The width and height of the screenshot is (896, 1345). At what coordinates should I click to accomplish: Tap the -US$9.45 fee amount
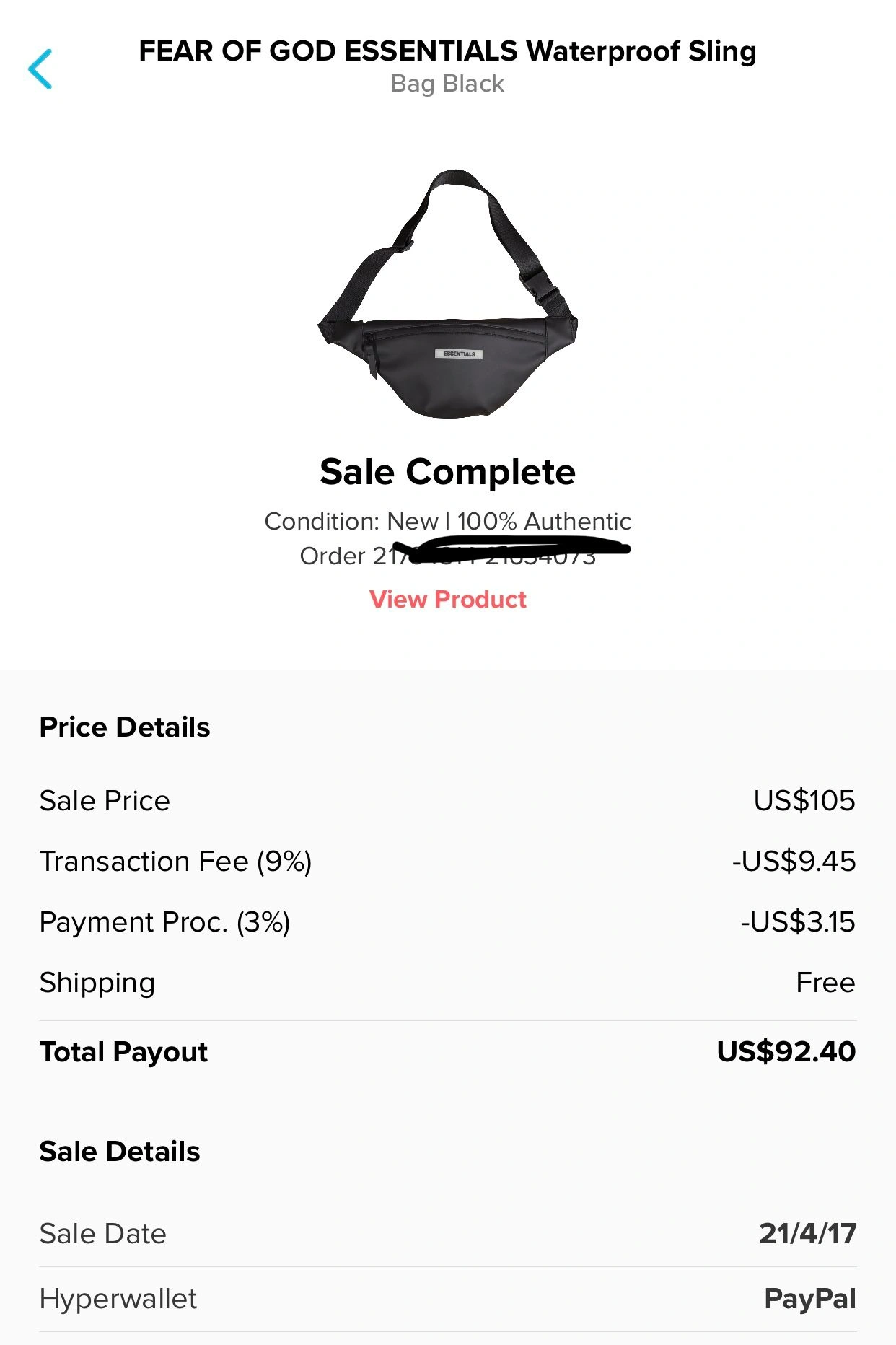[794, 862]
